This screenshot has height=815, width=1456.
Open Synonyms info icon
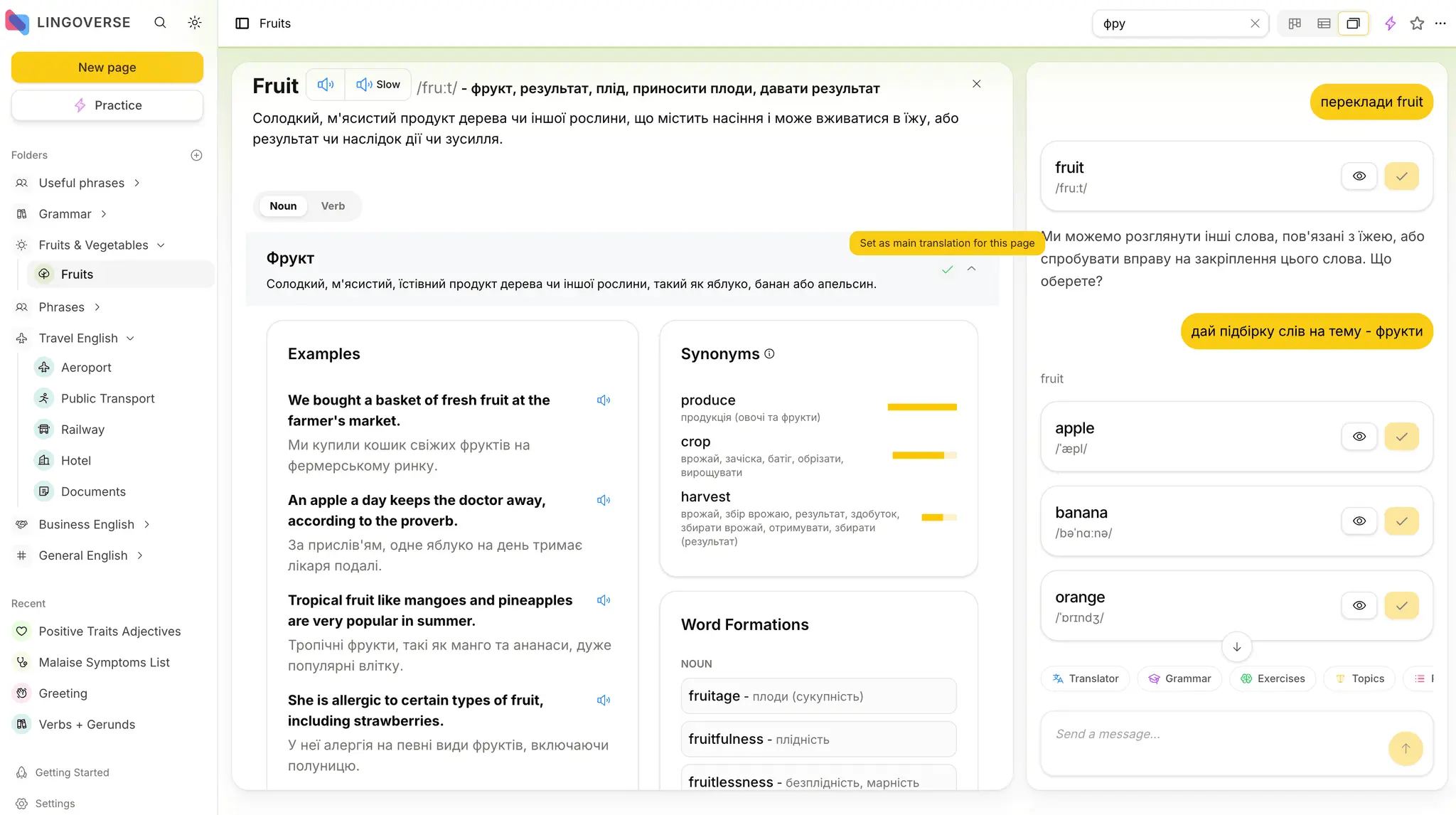click(x=769, y=354)
